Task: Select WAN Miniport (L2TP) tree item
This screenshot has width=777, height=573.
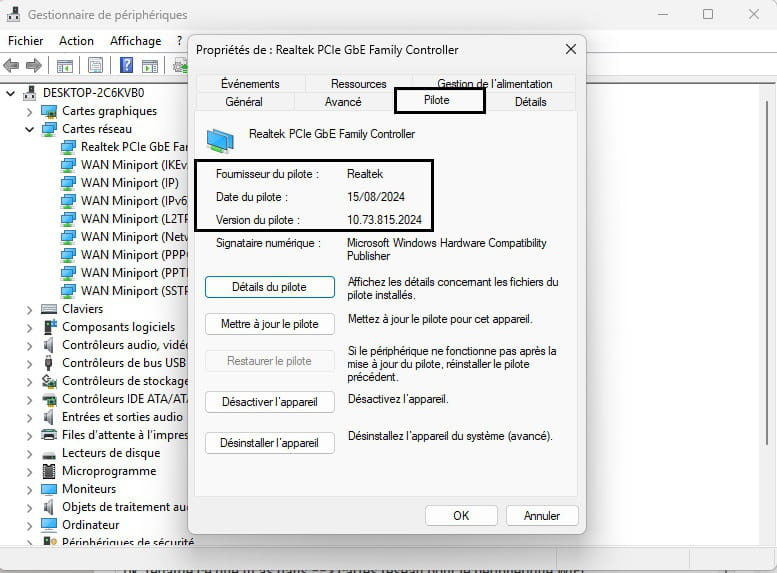Action: click(x=123, y=219)
